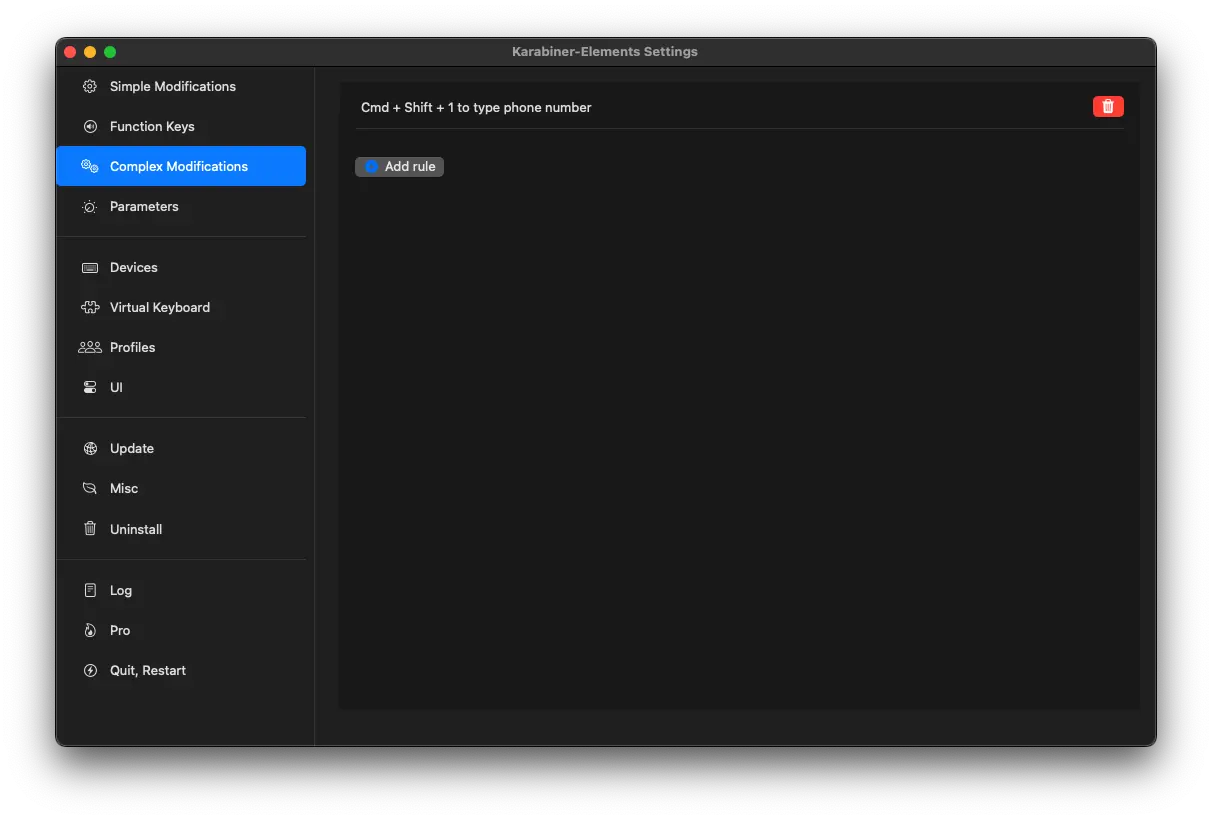Click the Parameters sun icon

pos(90,206)
